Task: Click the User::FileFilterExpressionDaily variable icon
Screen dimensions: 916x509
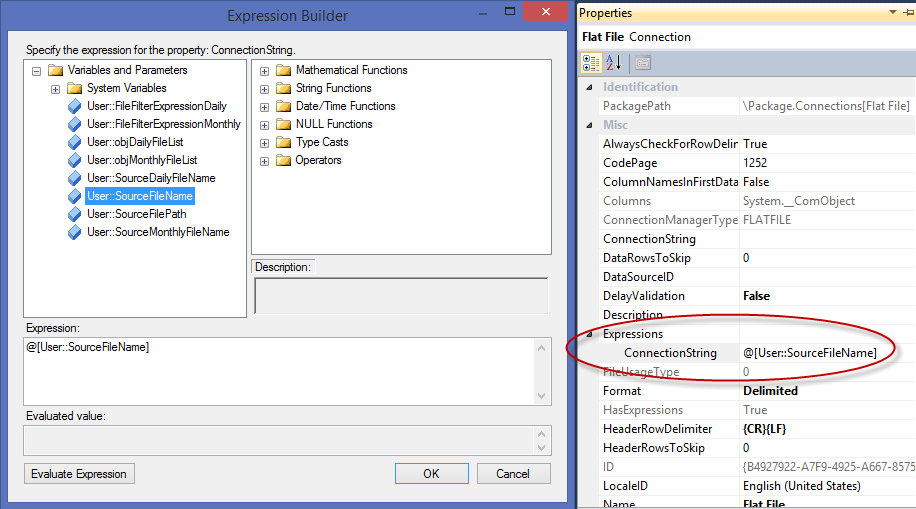Action: coord(74,106)
